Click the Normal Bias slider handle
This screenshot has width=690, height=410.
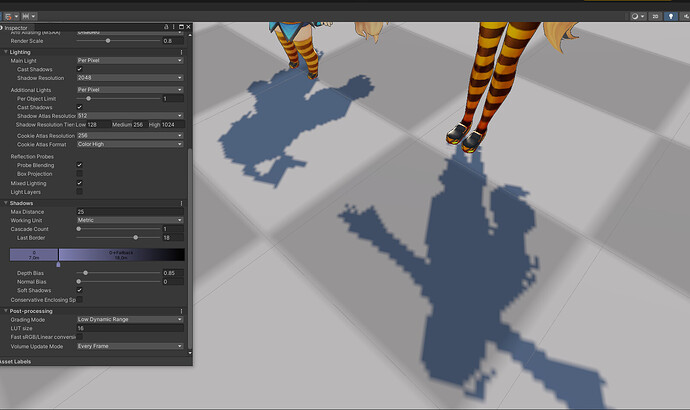[79, 282]
